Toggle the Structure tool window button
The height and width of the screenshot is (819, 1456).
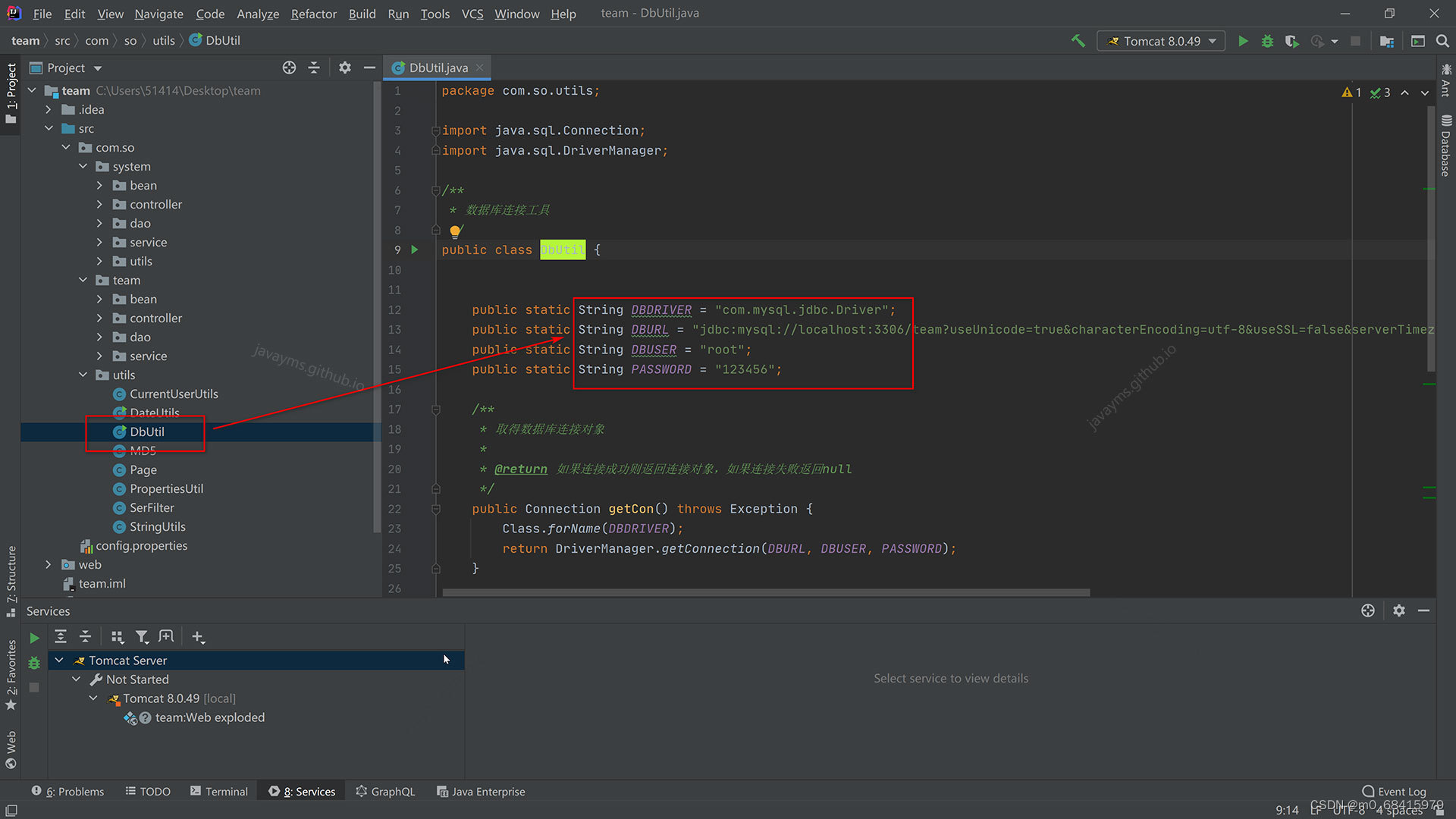tap(11, 580)
